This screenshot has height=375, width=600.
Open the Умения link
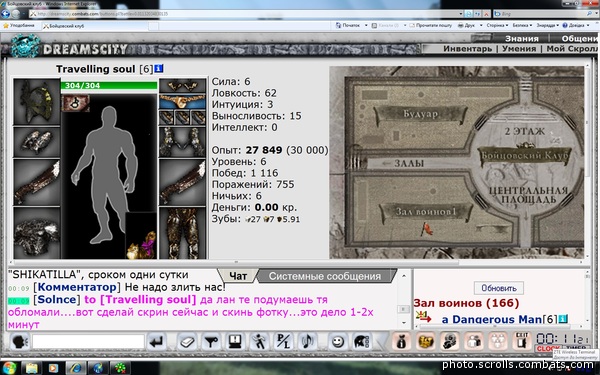(519, 49)
